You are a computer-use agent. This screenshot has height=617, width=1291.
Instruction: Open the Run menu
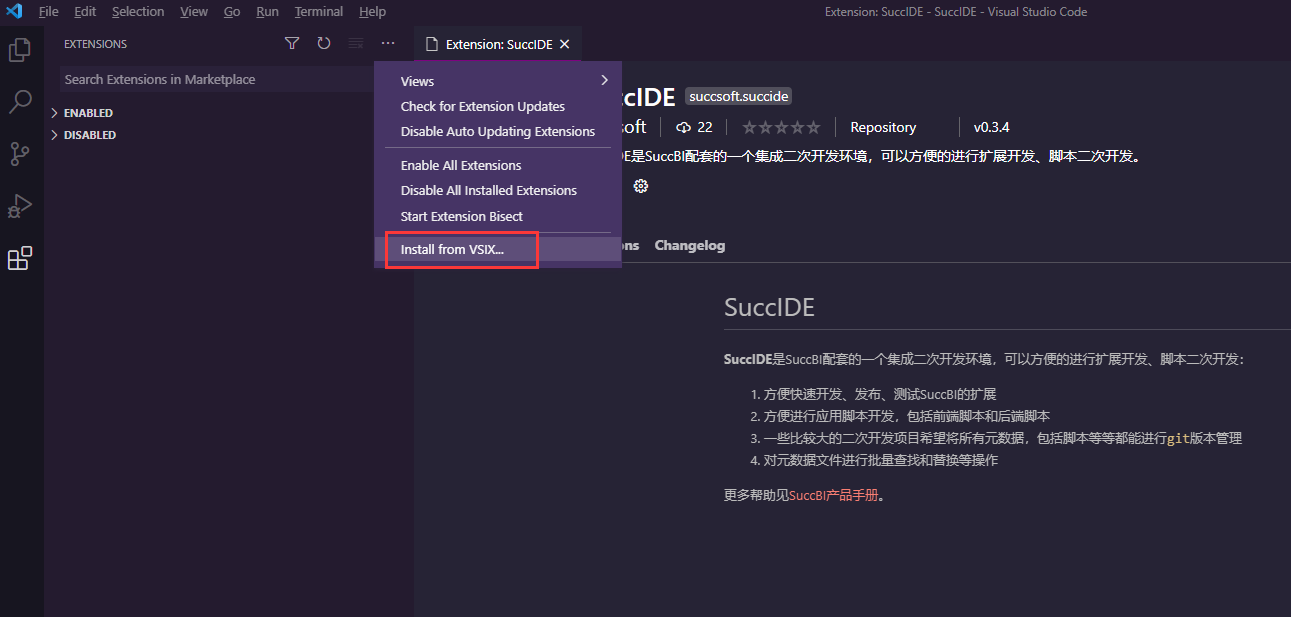click(x=267, y=12)
